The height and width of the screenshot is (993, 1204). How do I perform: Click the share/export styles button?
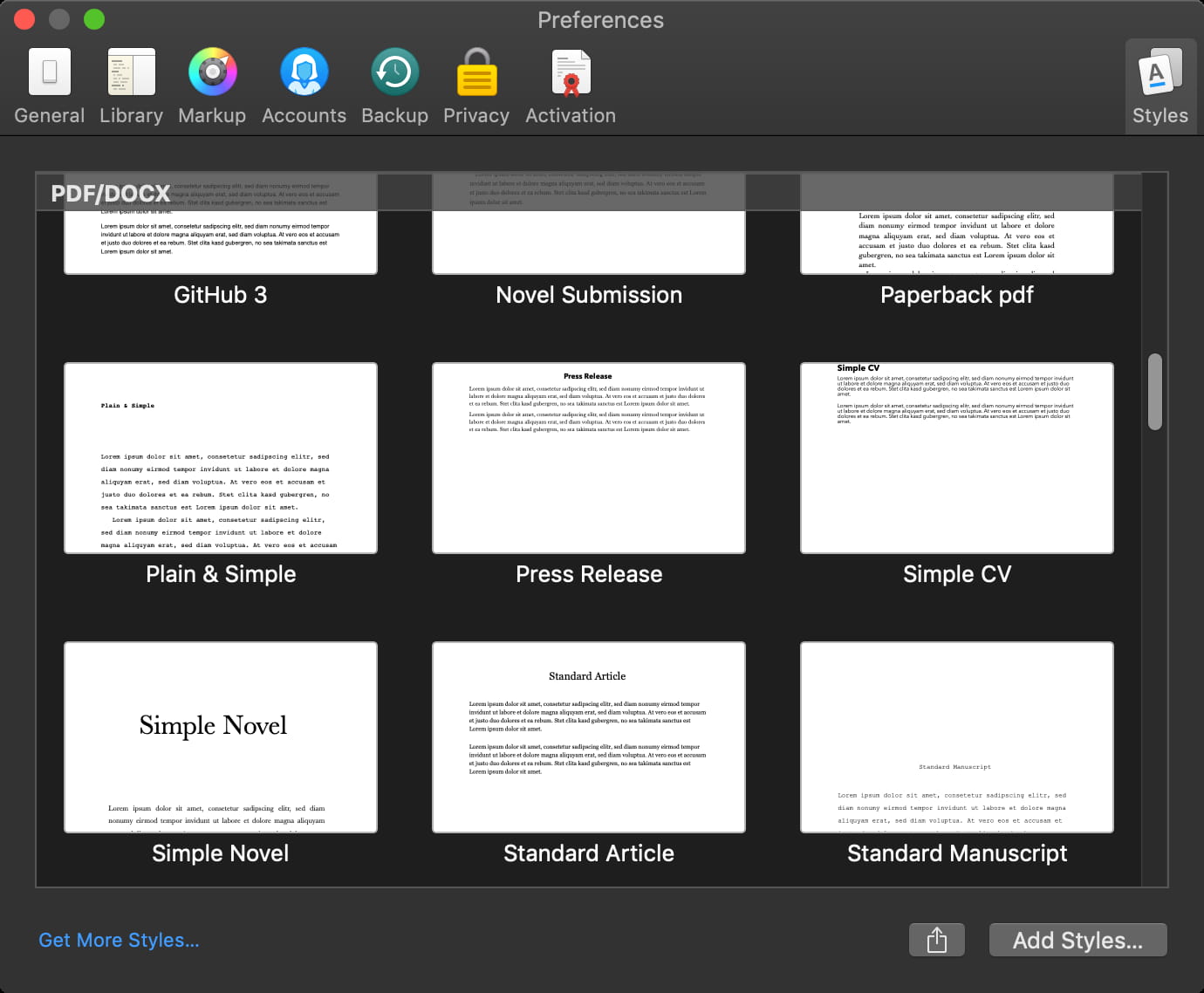pyautogui.click(x=937, y=940)
